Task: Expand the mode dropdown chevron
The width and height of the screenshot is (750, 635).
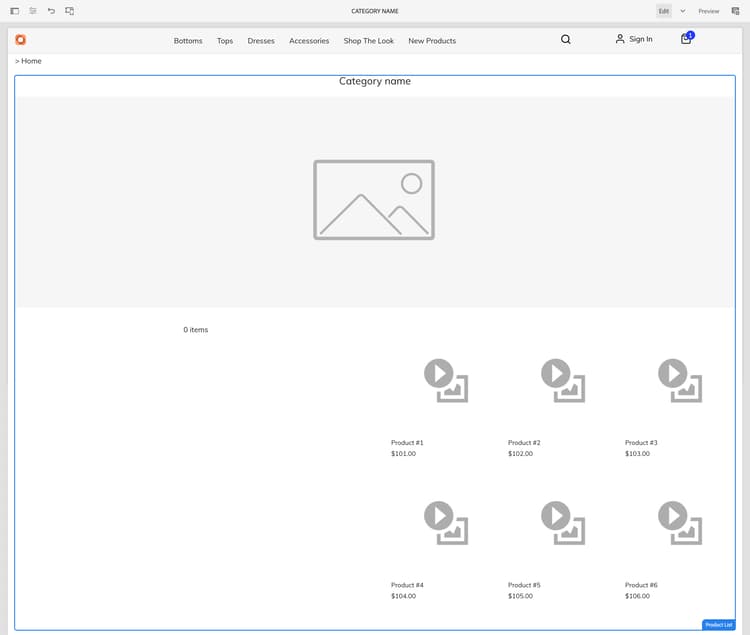Action: click(x=683, y=11)
